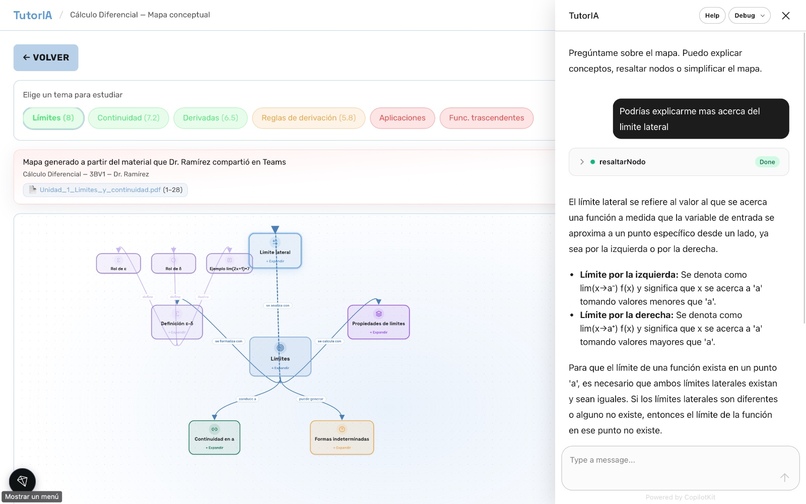This screenshot has width=806, height=504.
Task: Expand the central Límites node
Action: point(281,368)
